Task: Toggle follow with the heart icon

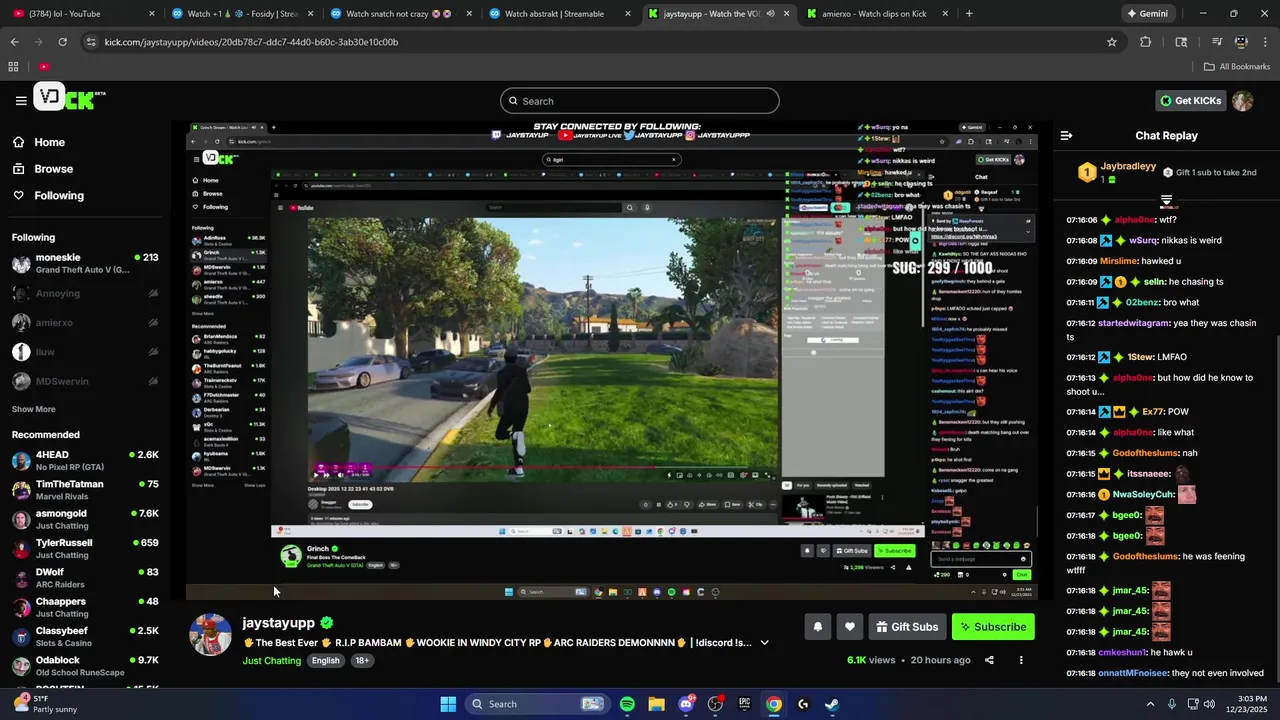Action: click(x=849, y=627)
